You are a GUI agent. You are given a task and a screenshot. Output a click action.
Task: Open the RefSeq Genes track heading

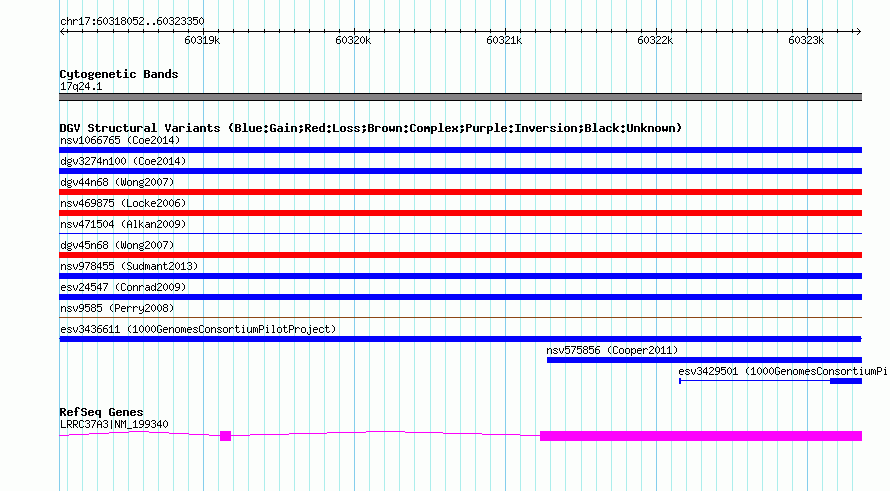[101, 412]
